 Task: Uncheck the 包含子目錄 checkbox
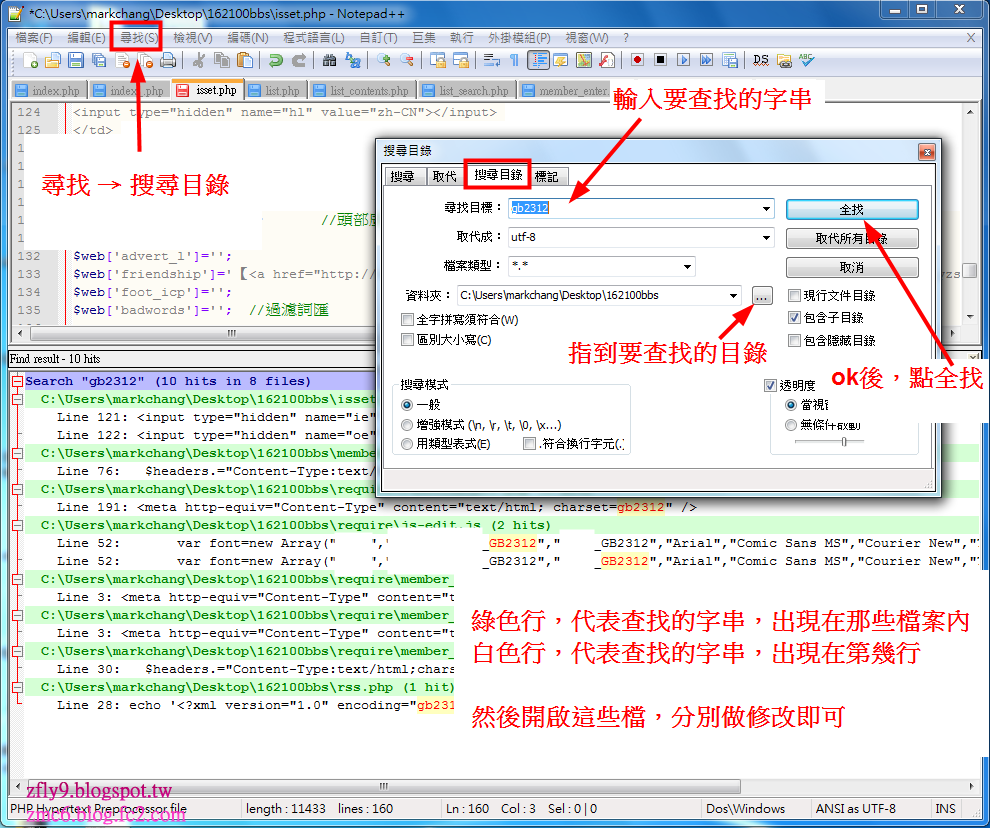pos(794,318)
